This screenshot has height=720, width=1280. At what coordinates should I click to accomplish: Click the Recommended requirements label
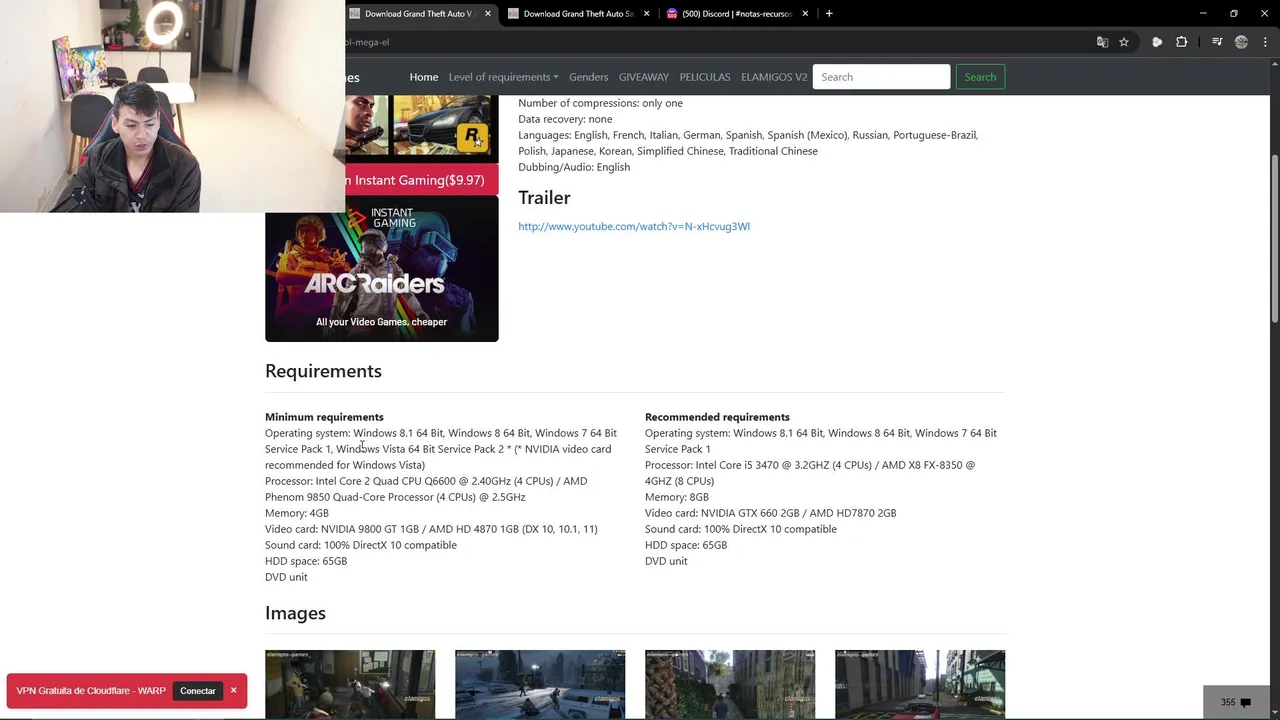point(717,417)
